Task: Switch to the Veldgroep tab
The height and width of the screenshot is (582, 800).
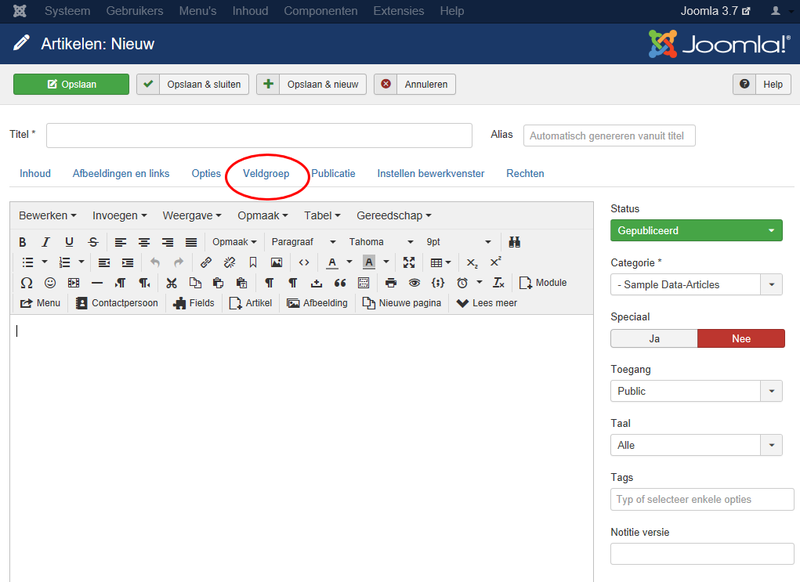Action: [266, 173]
